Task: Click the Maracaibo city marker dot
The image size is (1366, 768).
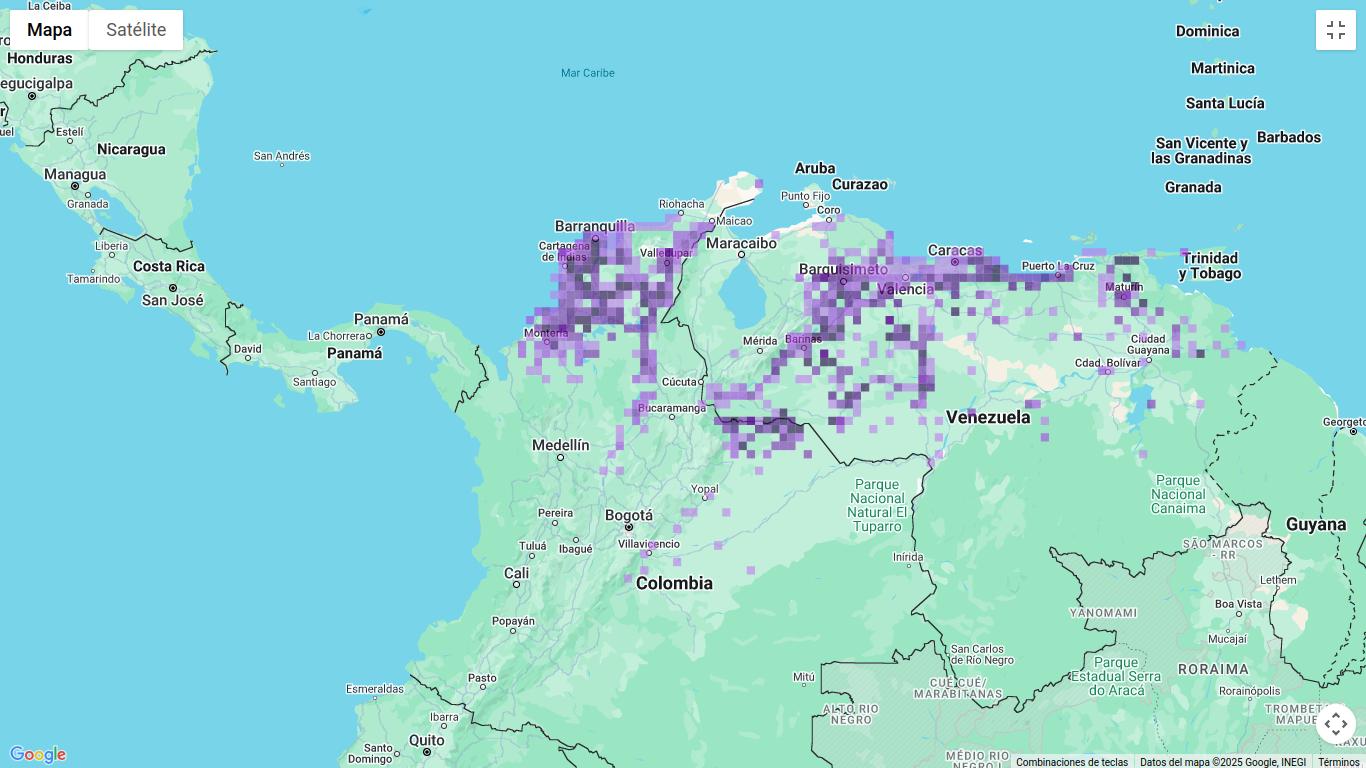Action: [741, 255]
